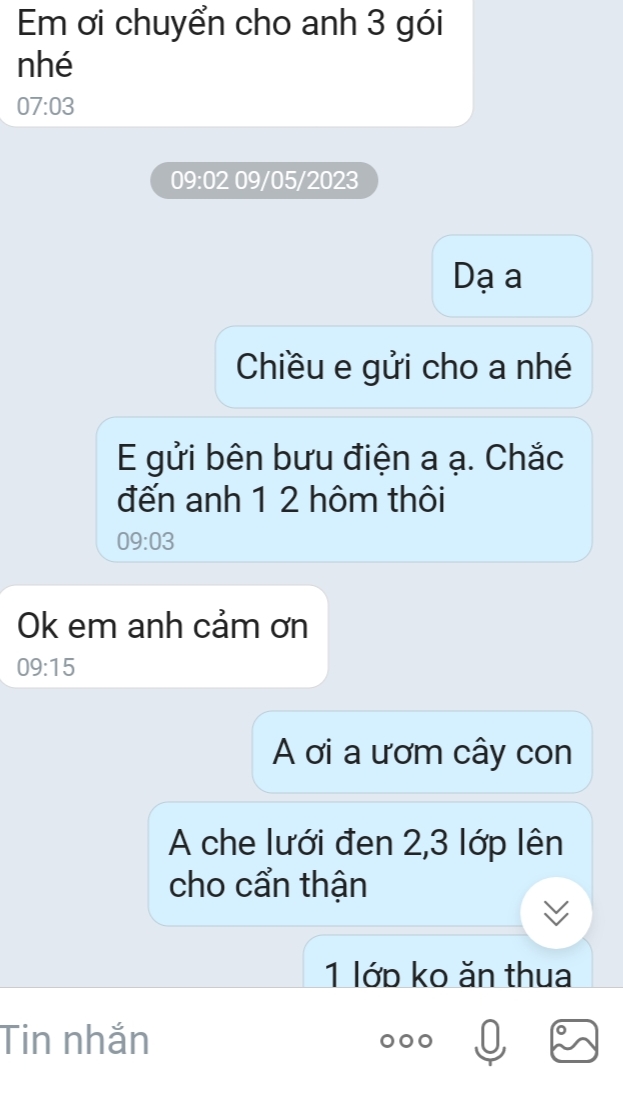Tap the 'Chiều e gửi cho a nhé' message

403,367
